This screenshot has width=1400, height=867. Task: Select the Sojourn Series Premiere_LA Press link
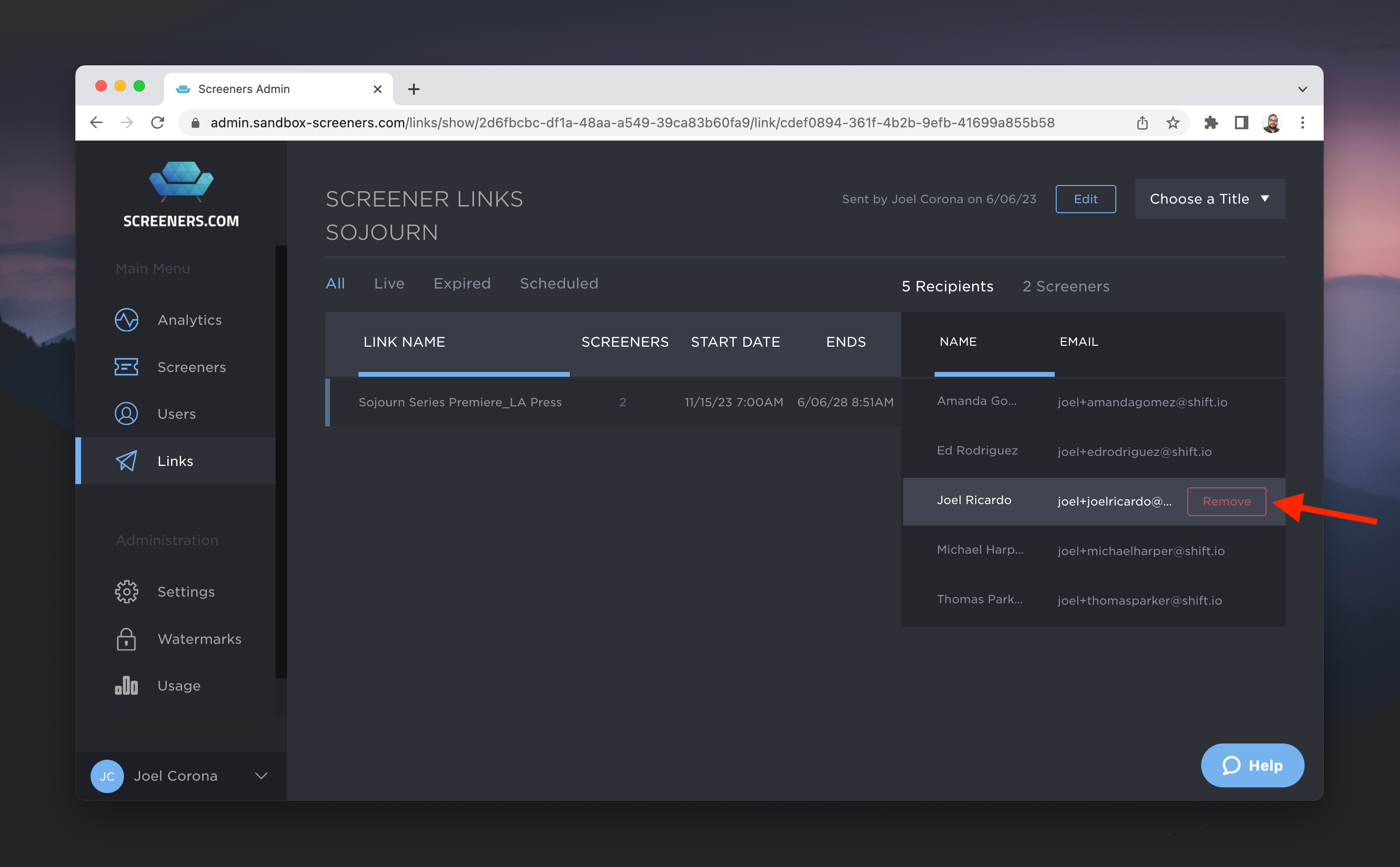(460, 402)
